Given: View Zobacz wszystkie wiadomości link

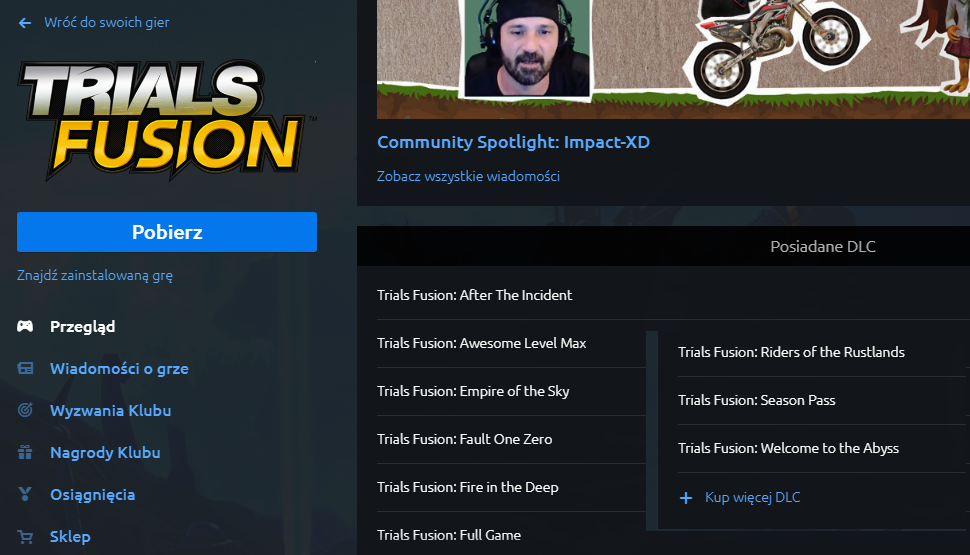Looking at the screenshot, I should pos(468,176).
